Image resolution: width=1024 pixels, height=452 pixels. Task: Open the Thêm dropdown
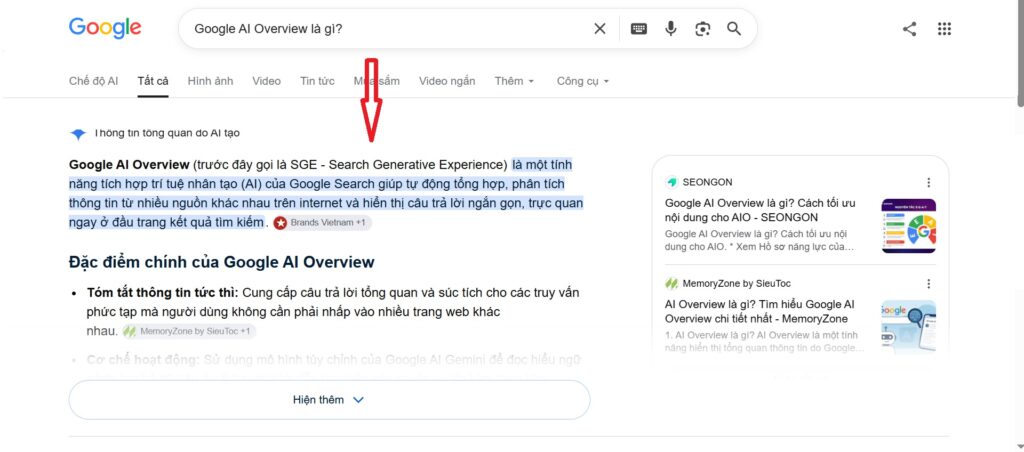click(x=514, y=81)
